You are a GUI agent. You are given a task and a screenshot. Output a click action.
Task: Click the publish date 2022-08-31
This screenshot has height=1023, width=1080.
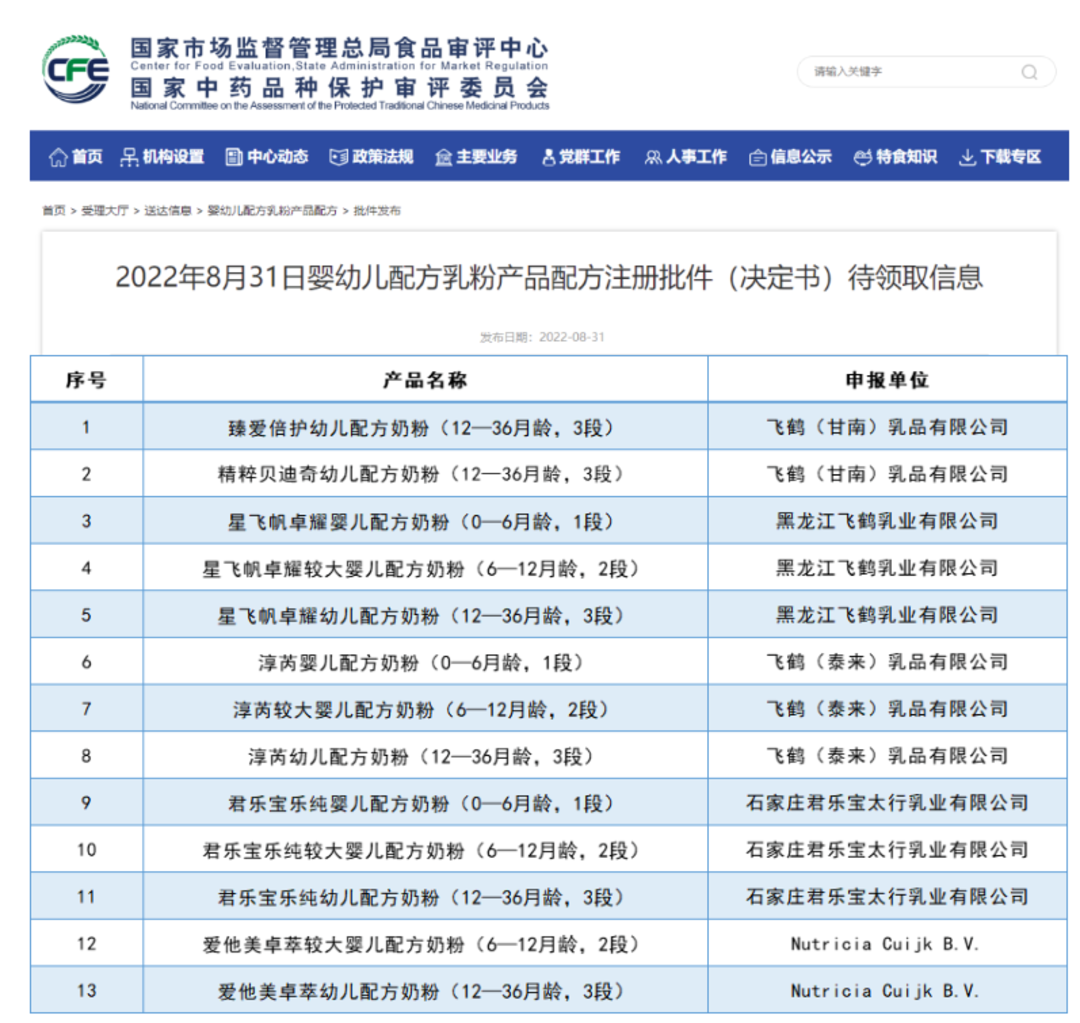click(x=572, y=337)
